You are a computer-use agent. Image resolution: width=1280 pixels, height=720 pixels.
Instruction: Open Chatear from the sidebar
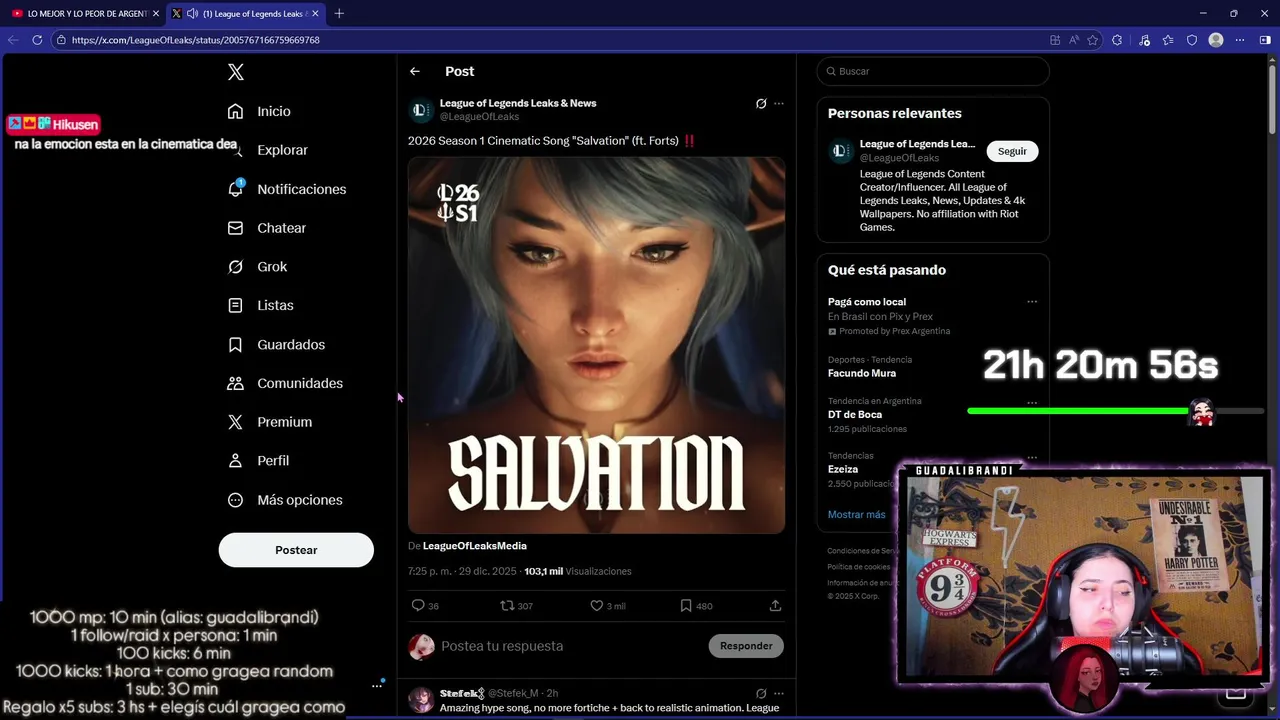pos(267,228)
